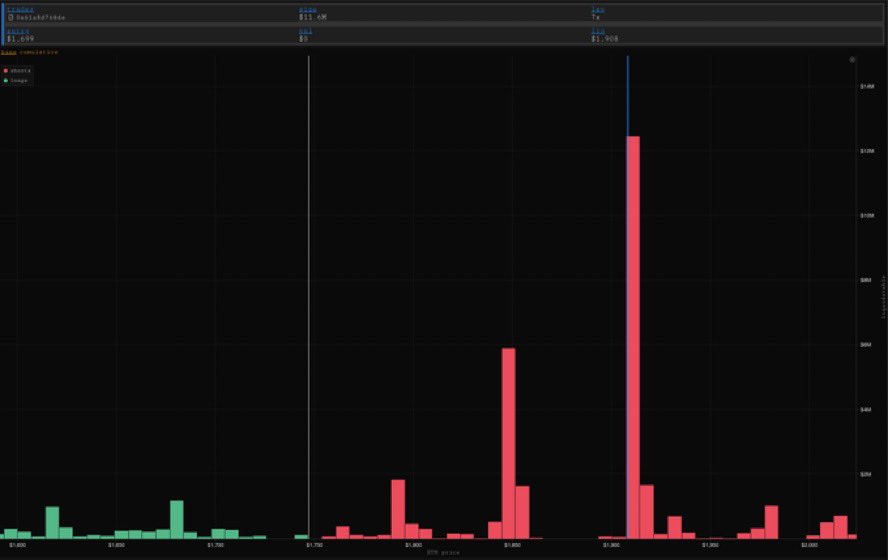Switch to the cumulative view tab

[39, 52]
